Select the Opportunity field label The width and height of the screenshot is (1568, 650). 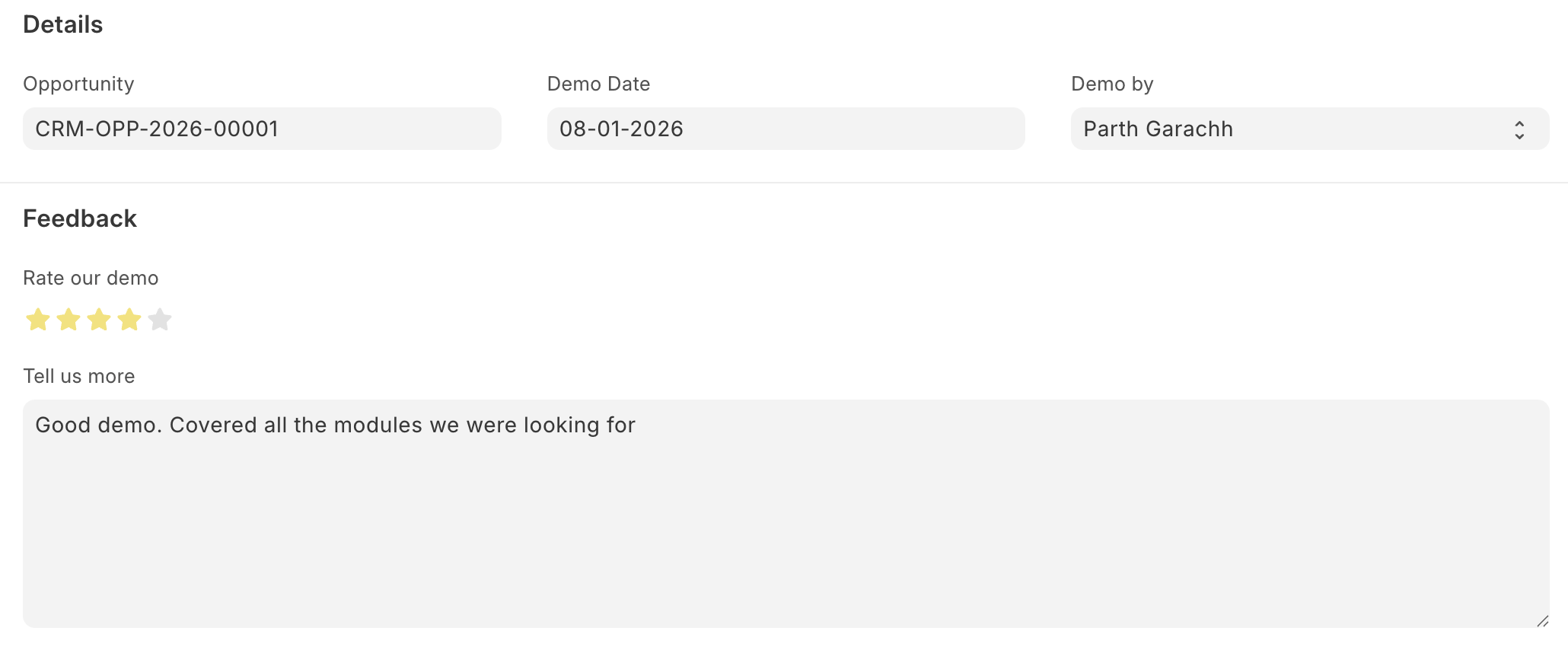(78, 84)
